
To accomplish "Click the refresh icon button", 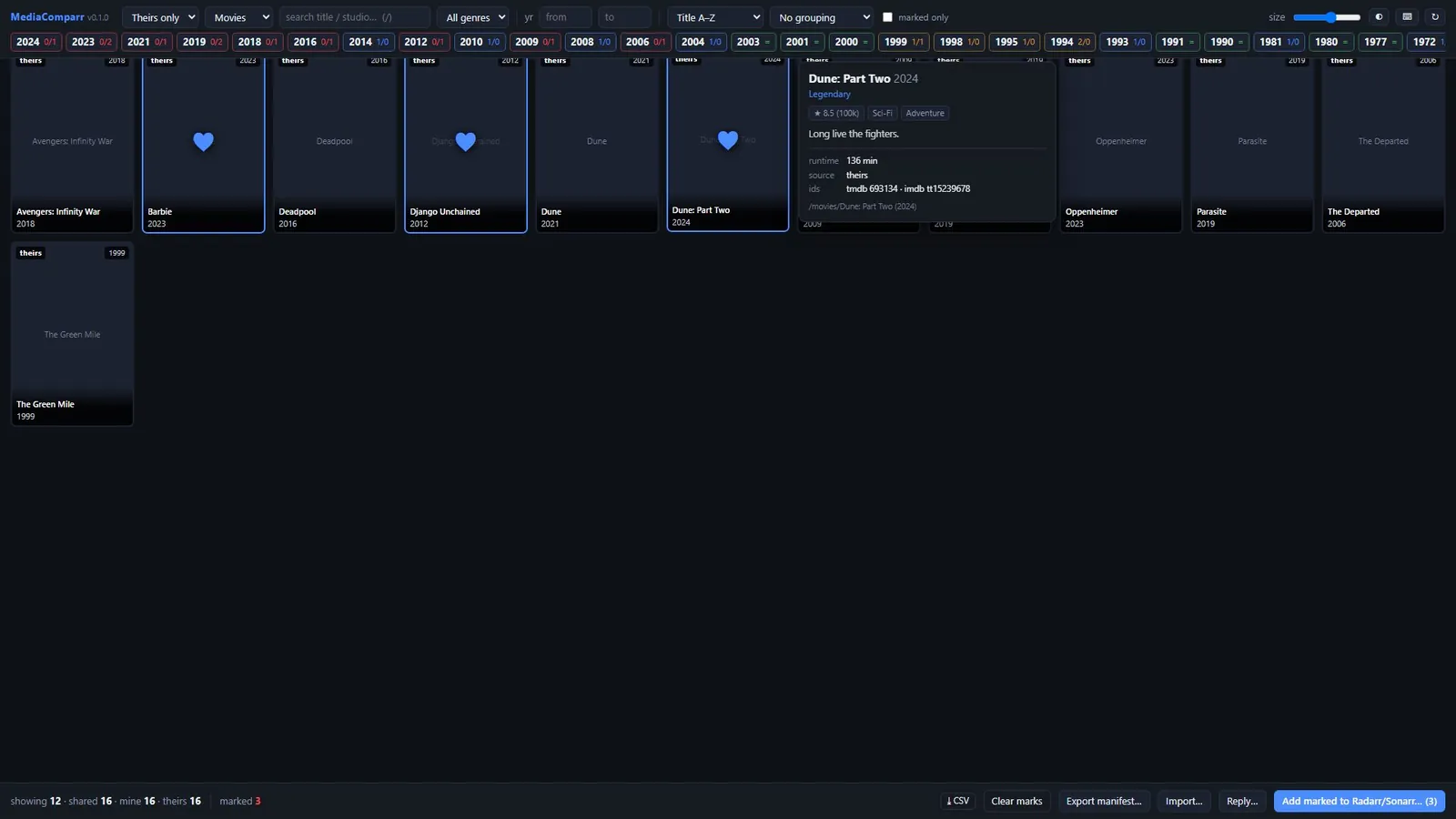I will tap(1435, 17).
